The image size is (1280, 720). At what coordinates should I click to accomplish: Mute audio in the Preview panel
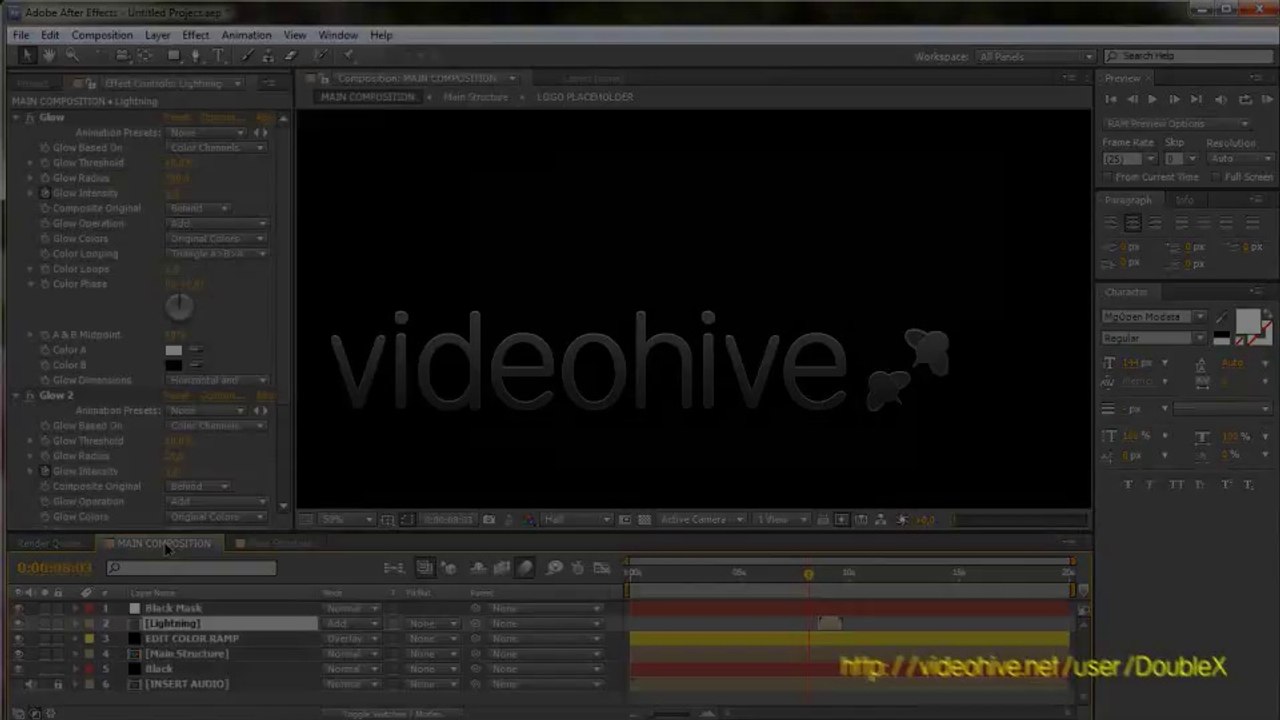pos(1220,100)
